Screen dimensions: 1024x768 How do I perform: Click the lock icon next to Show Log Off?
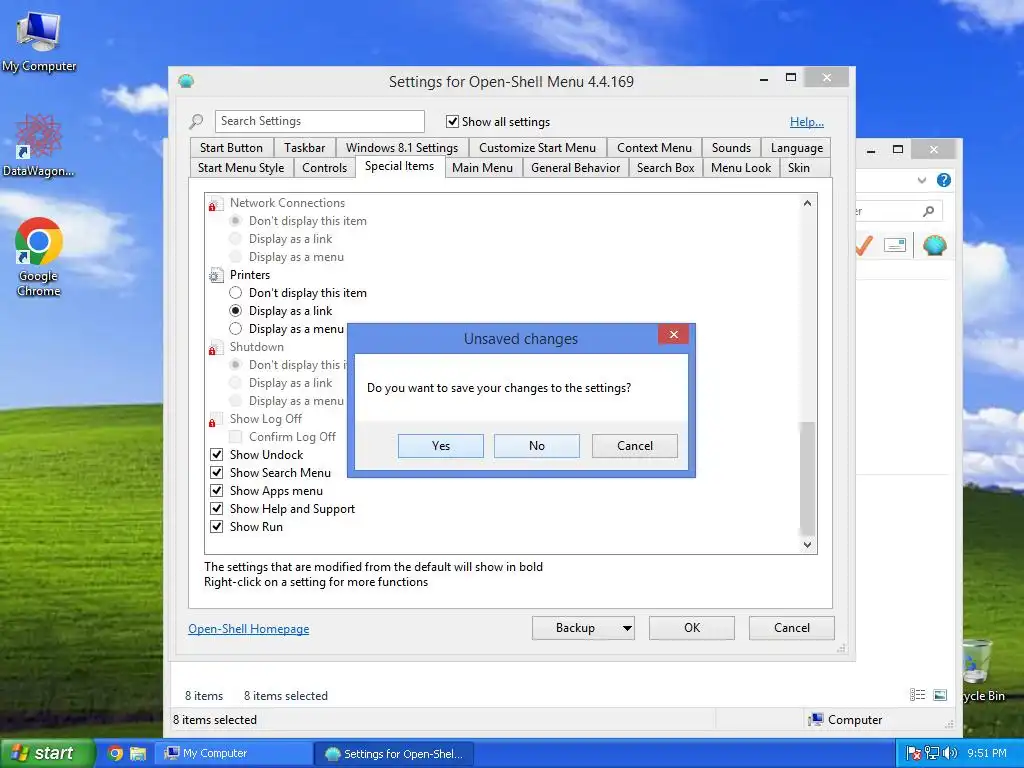click(215, 419)
